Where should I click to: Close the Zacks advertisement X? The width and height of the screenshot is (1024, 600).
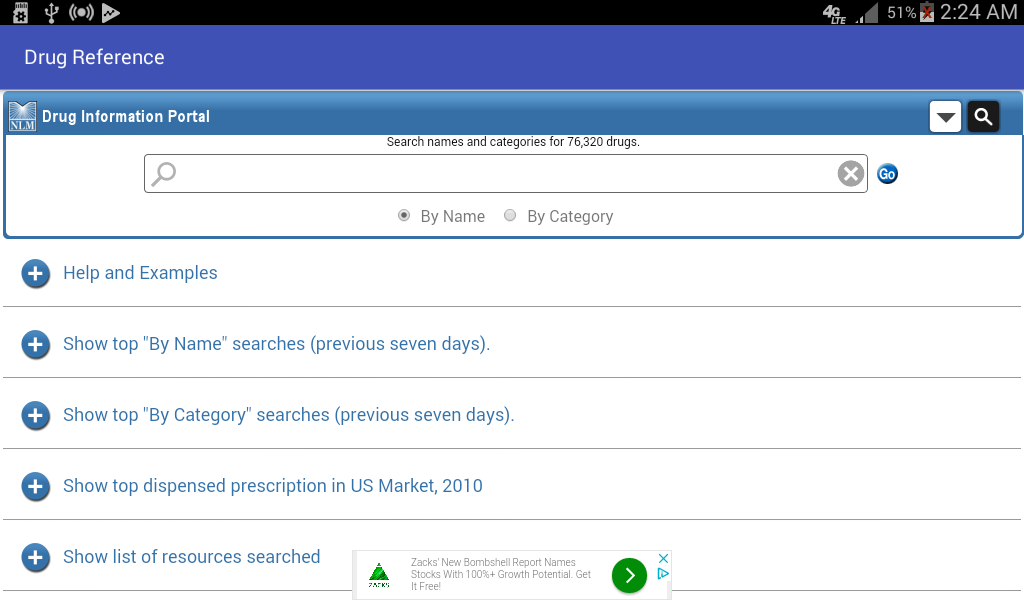point(663,558)
